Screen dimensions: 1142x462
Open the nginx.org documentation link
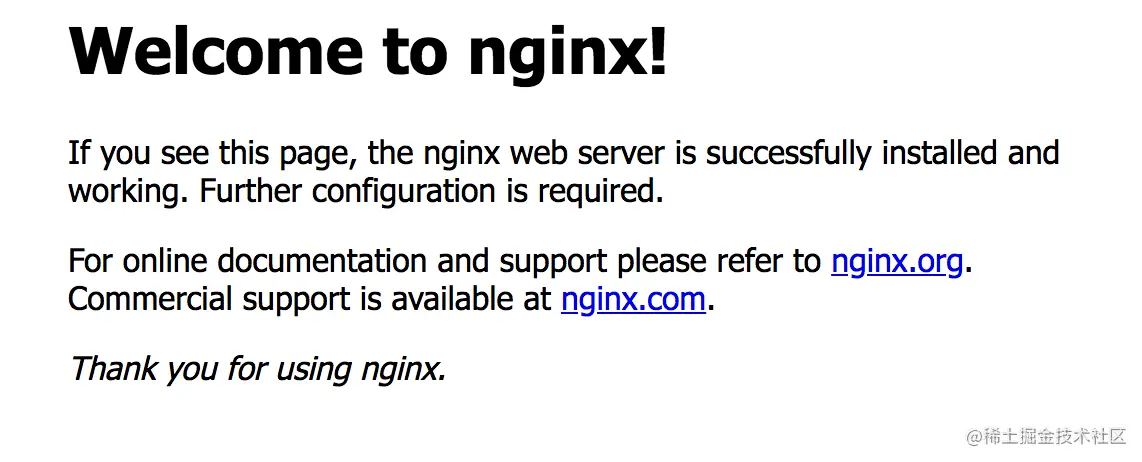pos(897,261)
